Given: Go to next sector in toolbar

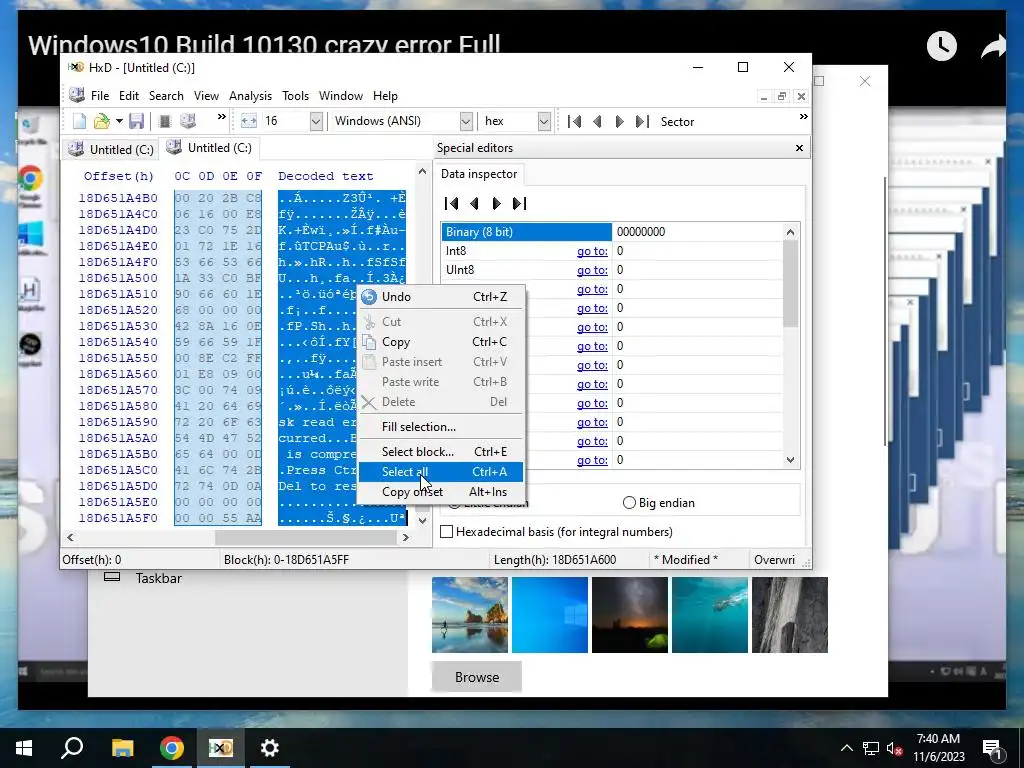Looking at the screenshot, I should pyautogui.click(x=619, y=121).
